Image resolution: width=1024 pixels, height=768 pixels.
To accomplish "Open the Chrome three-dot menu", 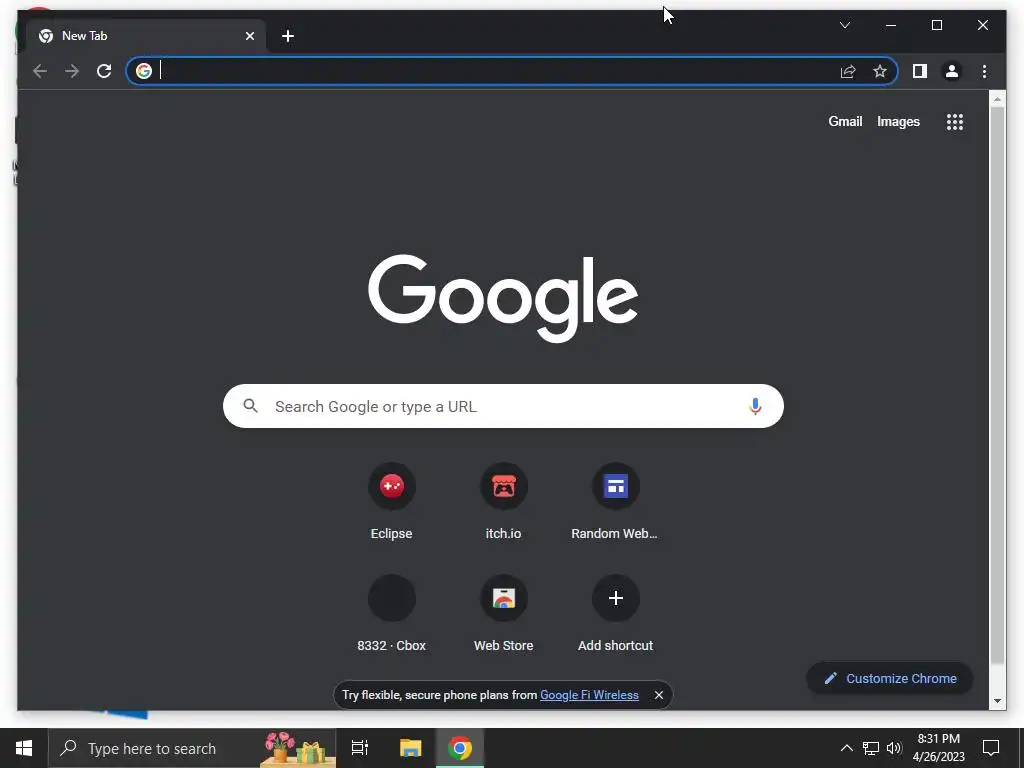I will tap(984, 71).
